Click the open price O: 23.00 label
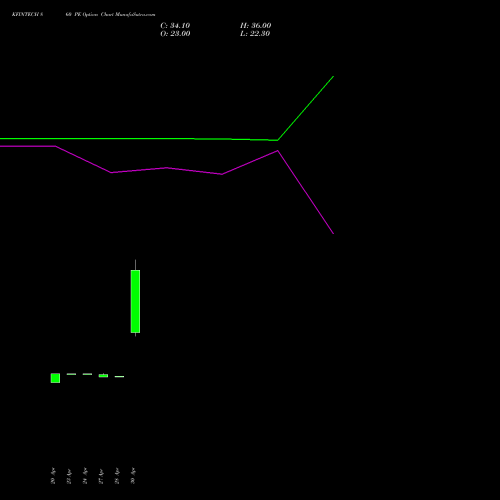This screenshot has height=500, width=500. click(x=175, y=34)
